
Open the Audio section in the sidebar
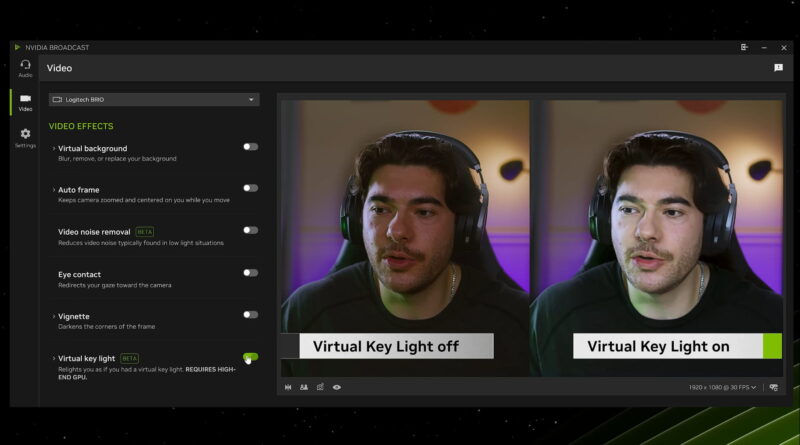click(x=25, y=68)
